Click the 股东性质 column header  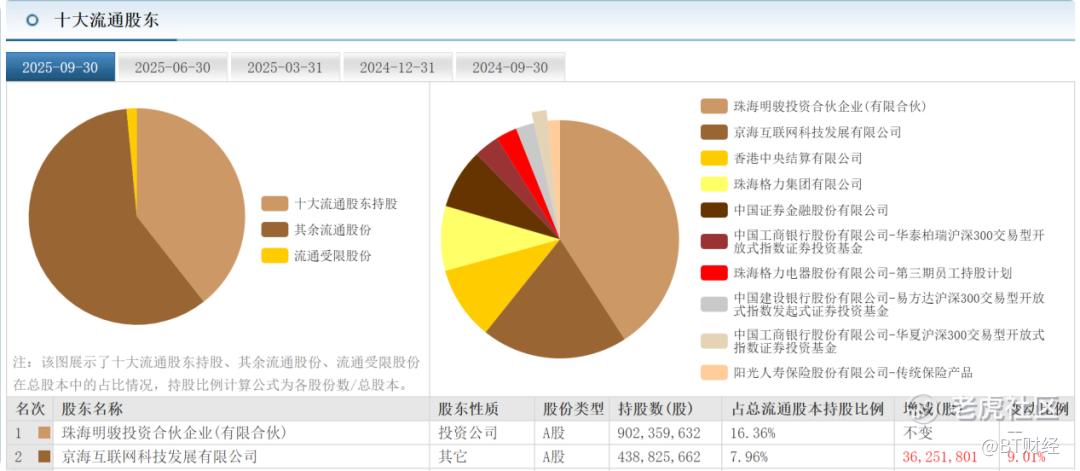coord(468,409)
